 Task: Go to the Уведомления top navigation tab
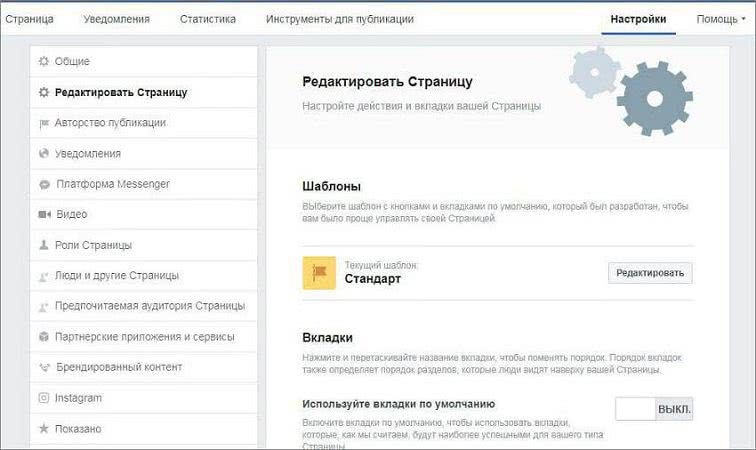116,19
